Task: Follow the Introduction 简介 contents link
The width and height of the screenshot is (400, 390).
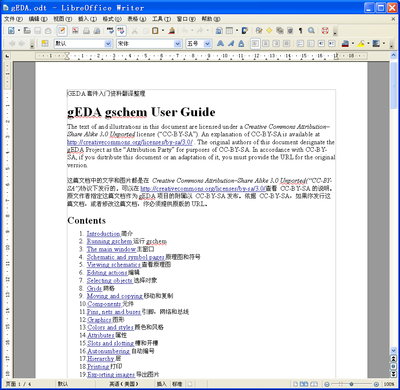Action: coord(110,233)
